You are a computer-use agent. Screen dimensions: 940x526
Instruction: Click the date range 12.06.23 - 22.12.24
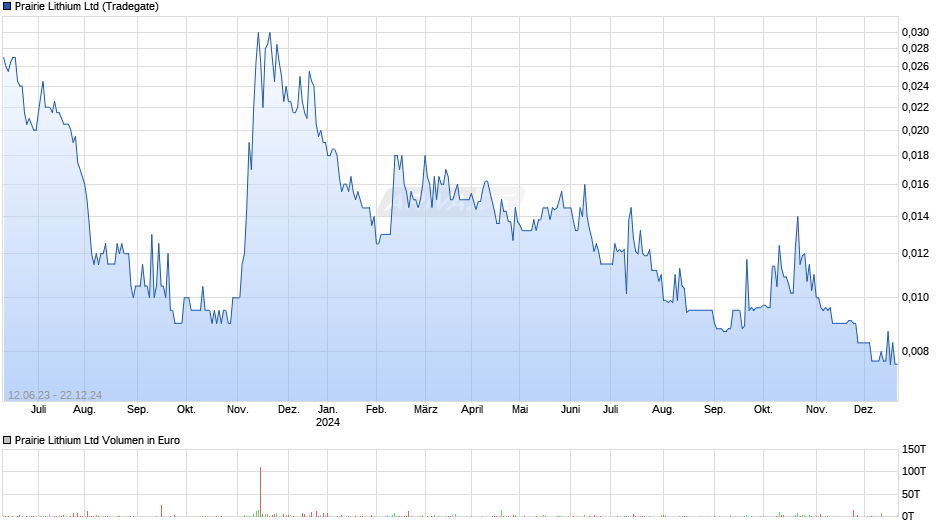55,395
